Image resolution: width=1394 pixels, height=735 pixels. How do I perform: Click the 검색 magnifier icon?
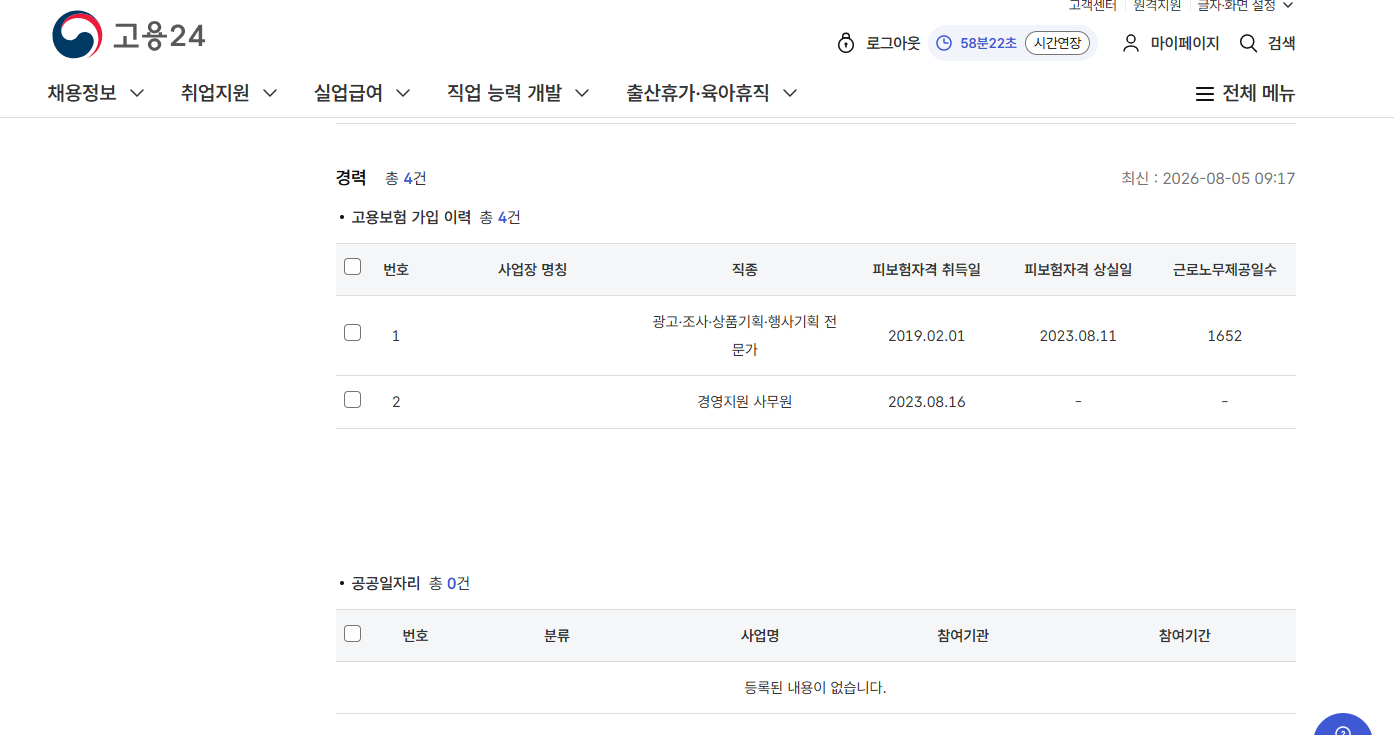(1248, 43)
